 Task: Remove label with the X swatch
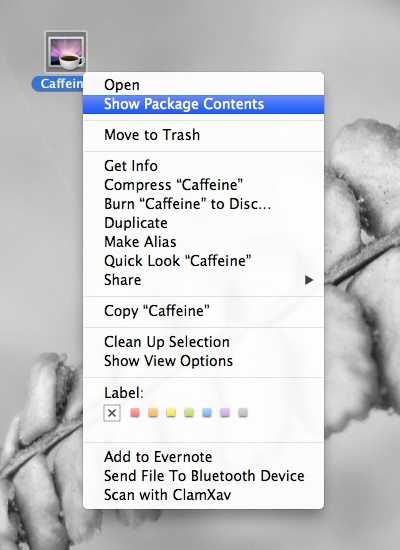click(x=112, y=413)
